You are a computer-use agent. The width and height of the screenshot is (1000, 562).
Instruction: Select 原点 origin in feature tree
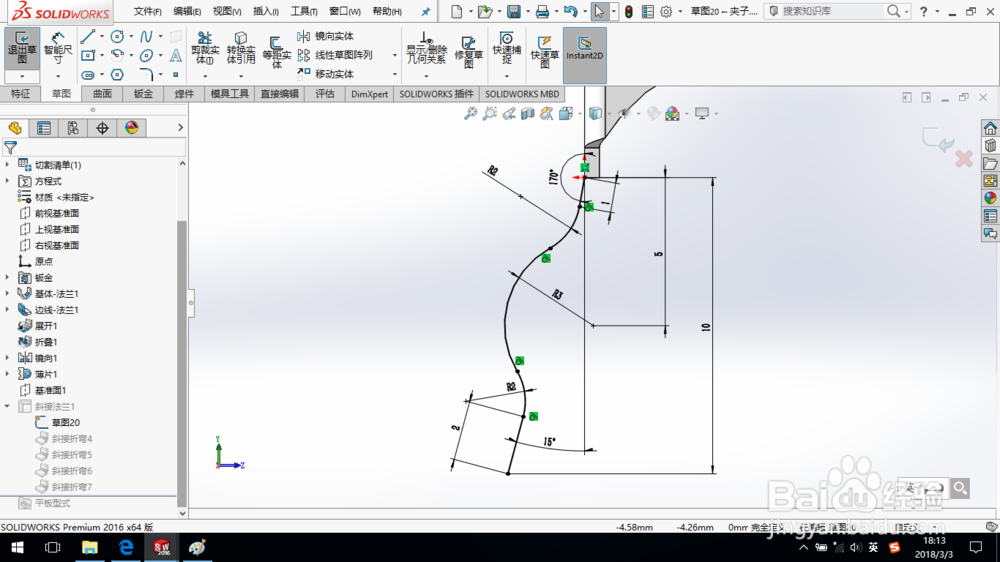pos(36,262)
